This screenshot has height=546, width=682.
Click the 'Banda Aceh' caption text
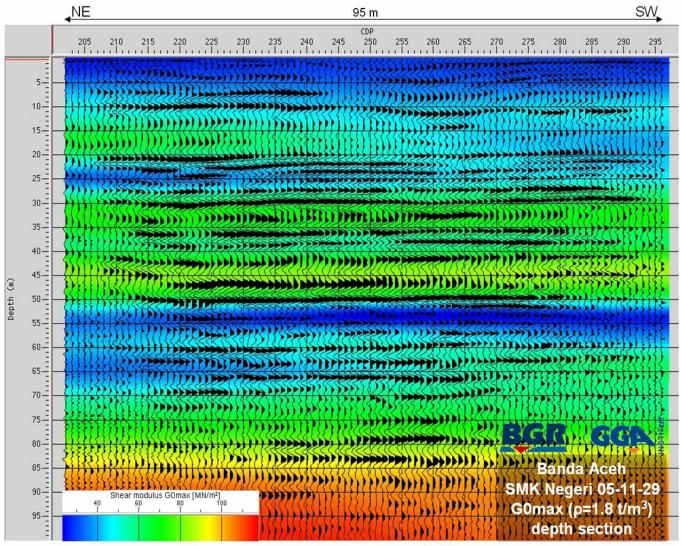[584, 467]
